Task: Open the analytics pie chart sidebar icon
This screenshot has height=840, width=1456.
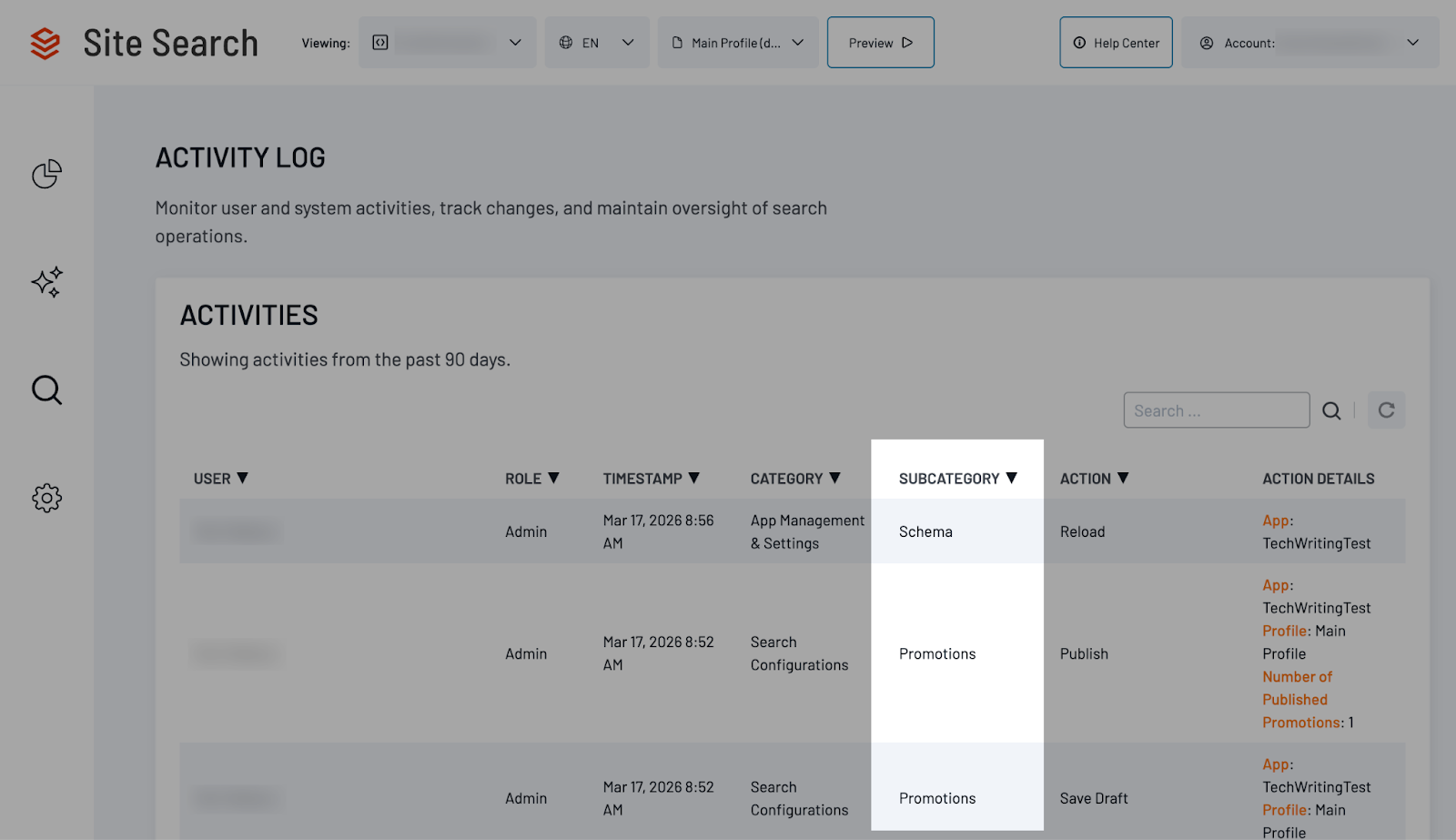Action: (46, 174)
